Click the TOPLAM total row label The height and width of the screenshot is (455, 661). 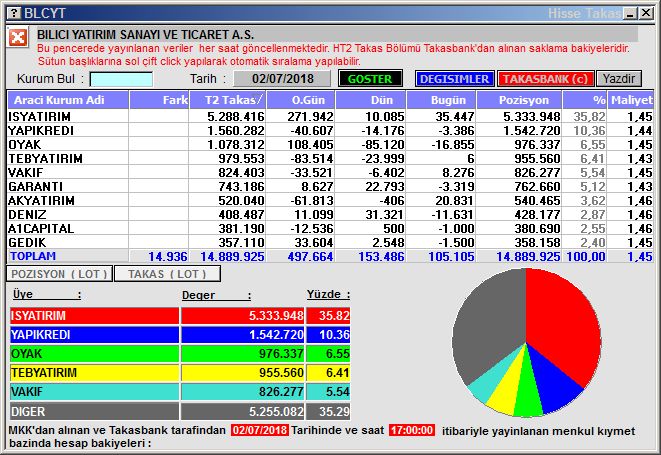(33, 256)
